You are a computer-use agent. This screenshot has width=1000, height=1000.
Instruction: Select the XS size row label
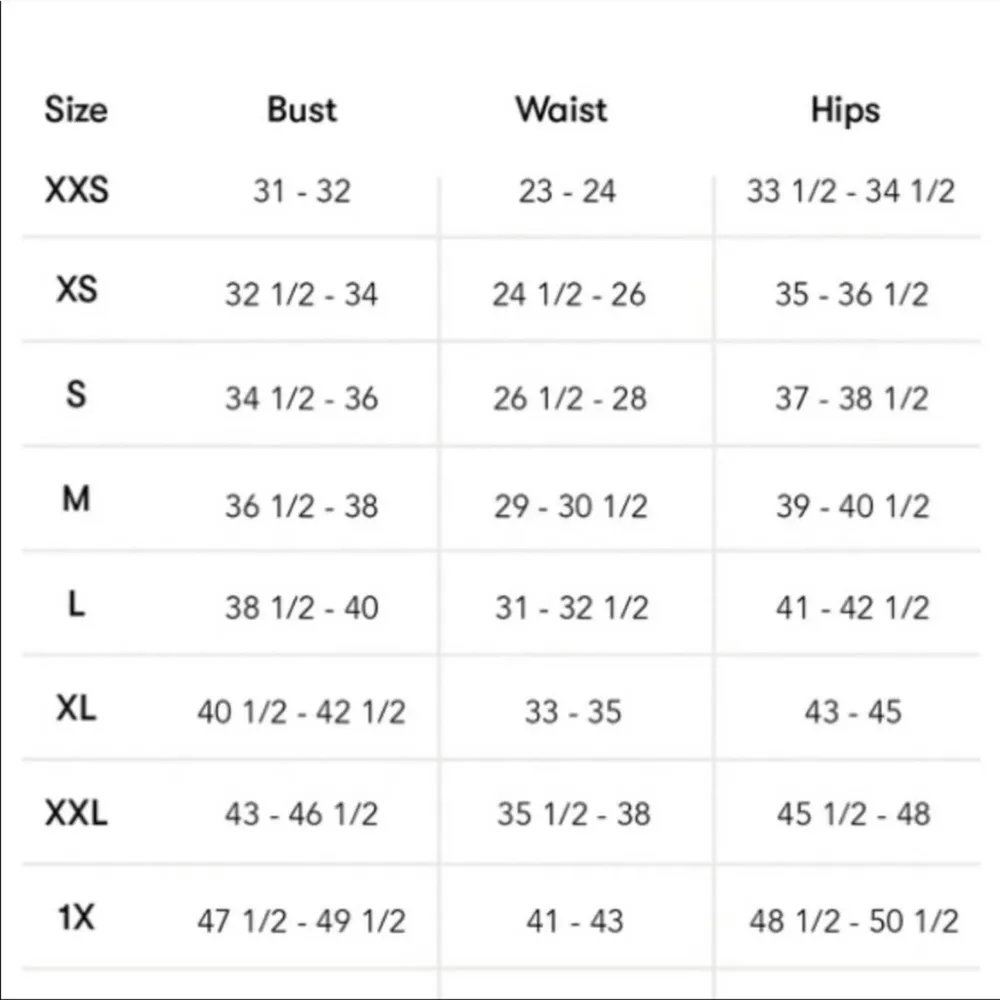point(76,290)
